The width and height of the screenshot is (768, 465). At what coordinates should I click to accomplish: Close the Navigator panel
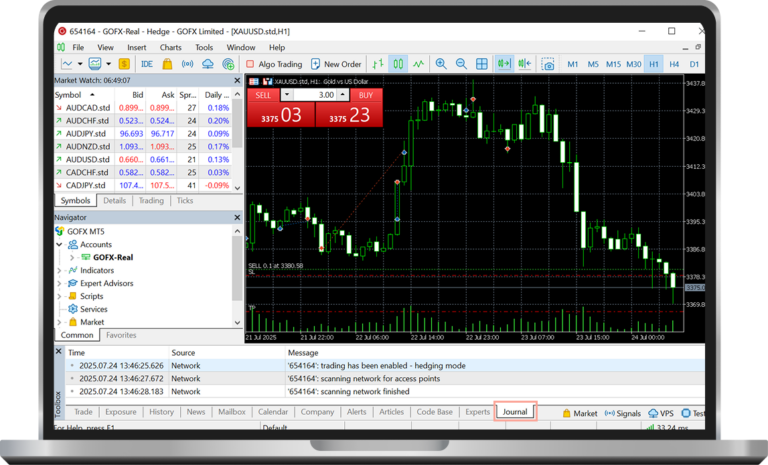click(x=238, y=217)
